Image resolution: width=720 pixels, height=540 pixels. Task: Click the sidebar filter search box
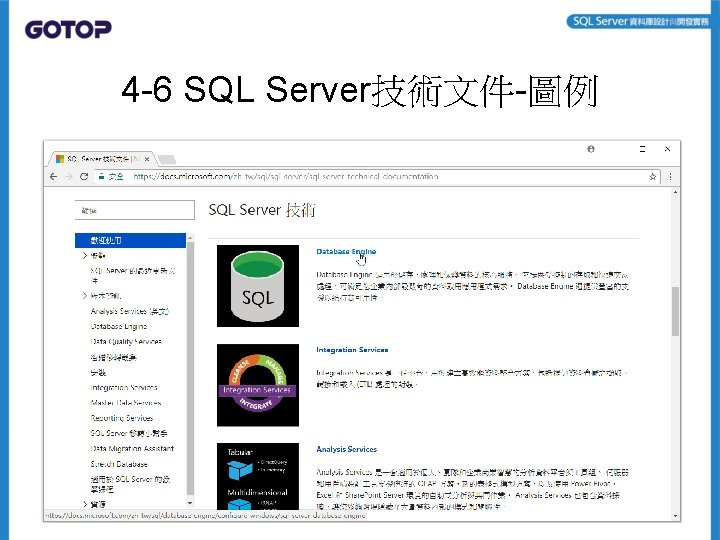tap(135, 210)
